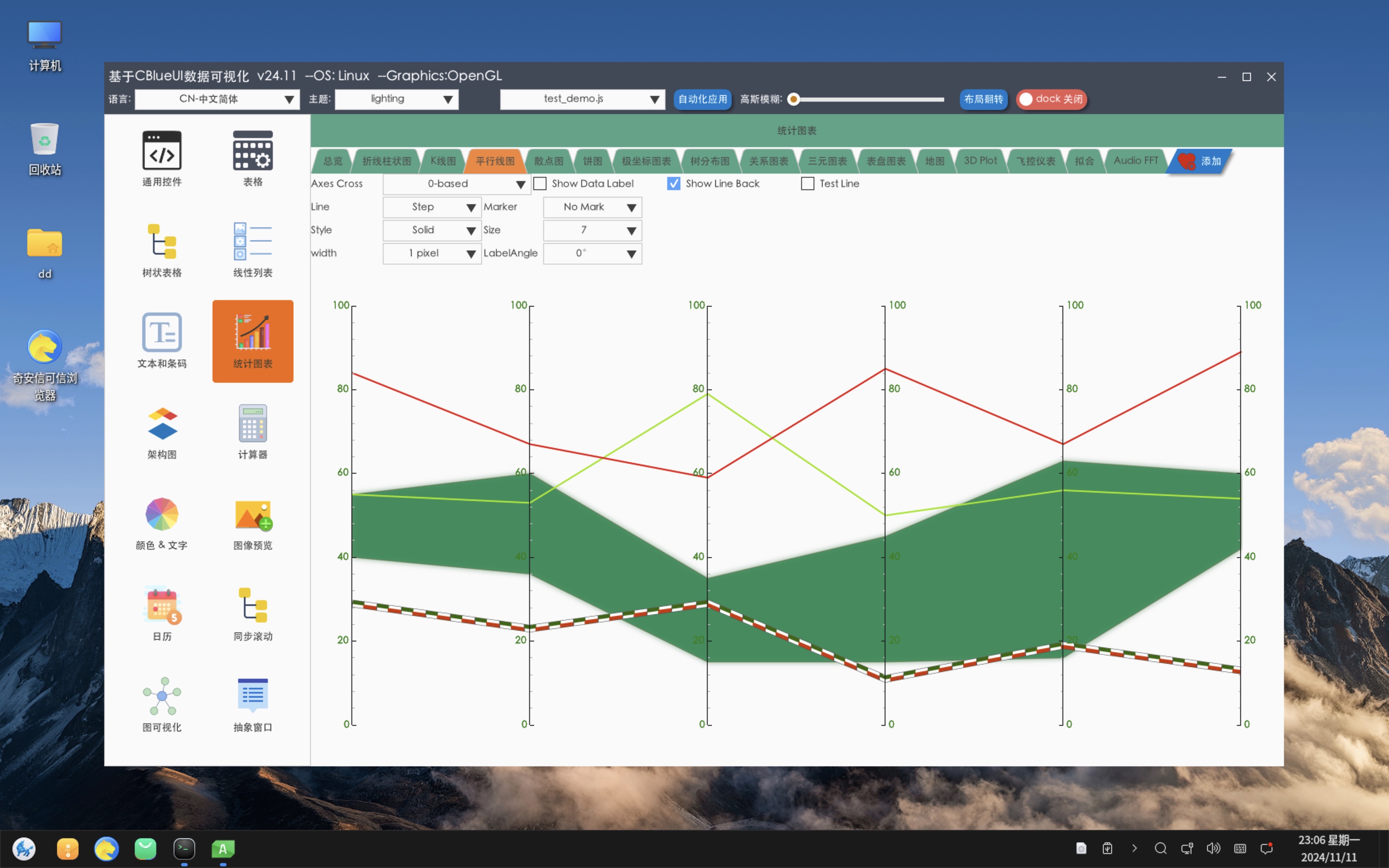Image resolution: width=1389 pixels, height=868 pixels.
Task: Switch to the 3D Plot tab
Action: click(980, 161)
